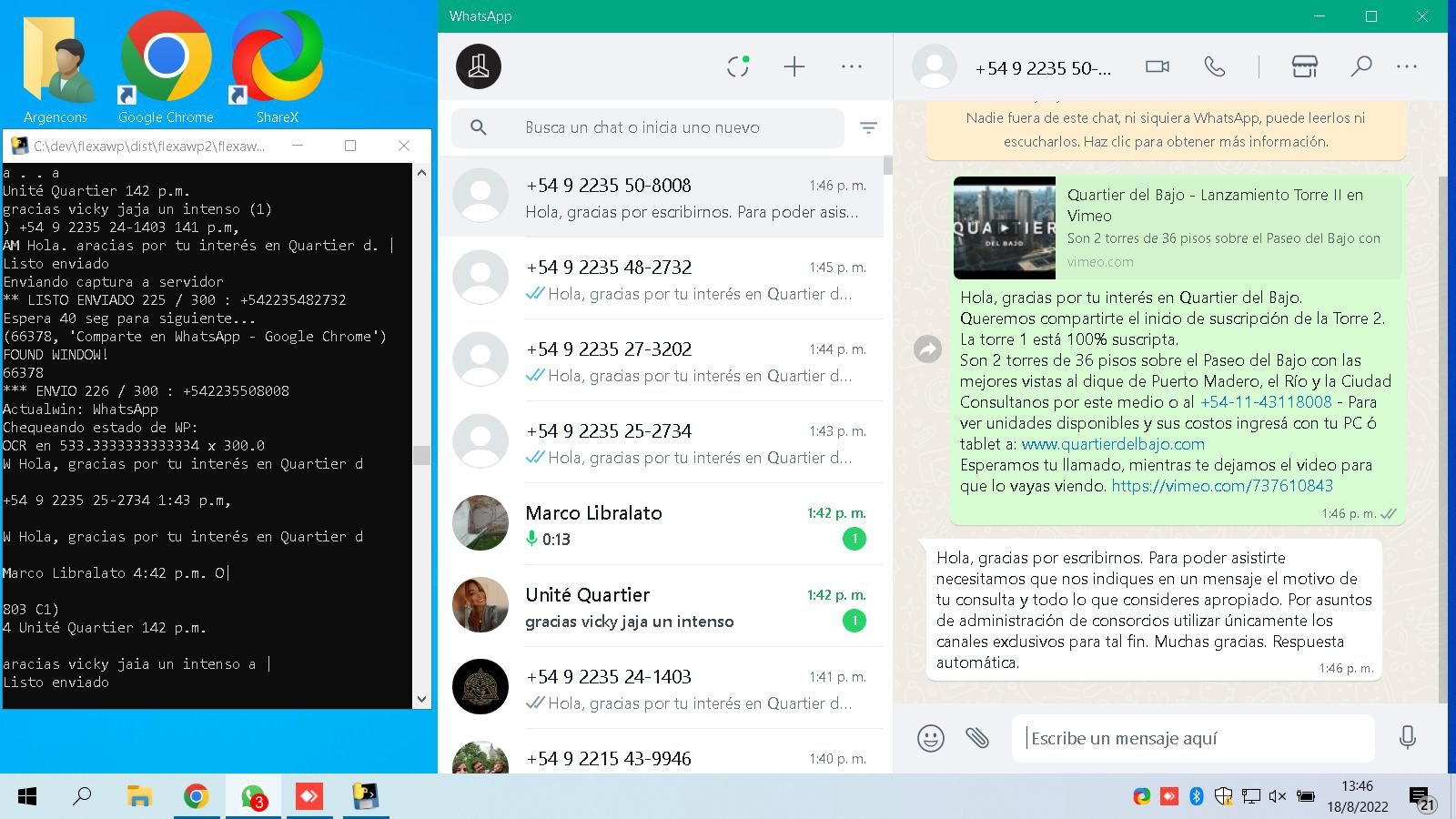
Task: Open the vimeo.com/737610843 link
Action: [1222, 486]
